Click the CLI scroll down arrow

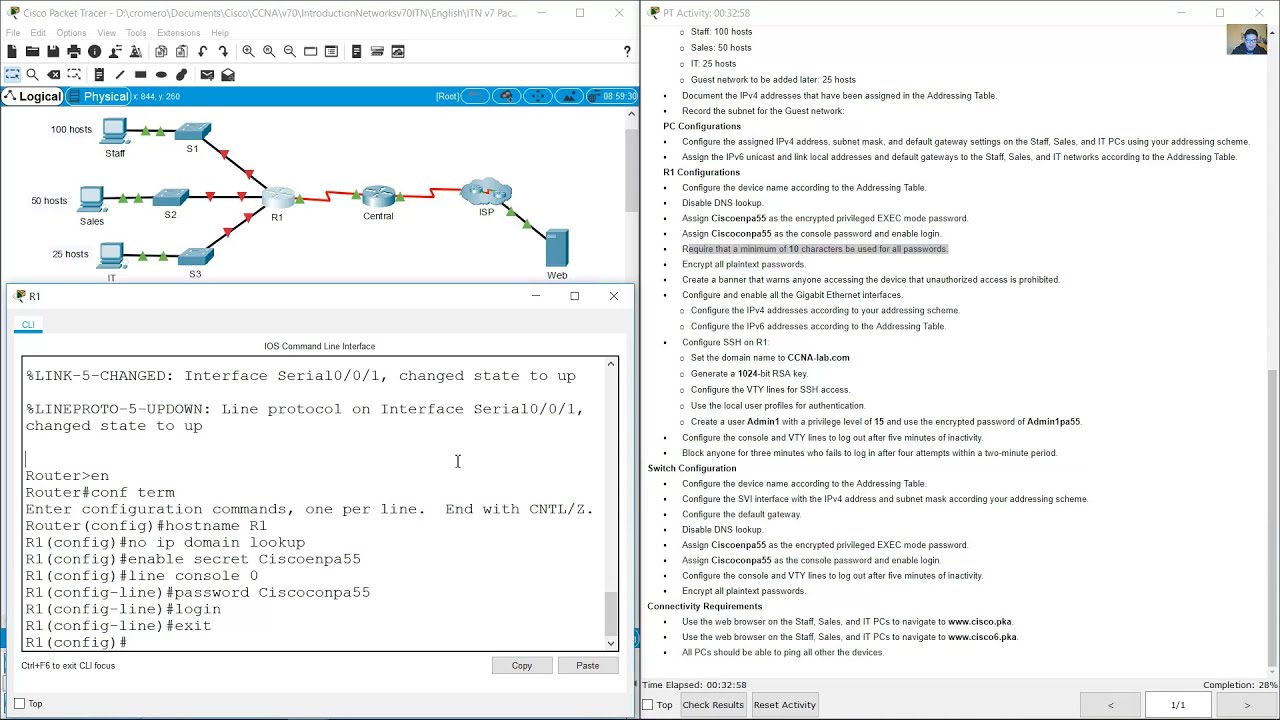coord(610,643)
